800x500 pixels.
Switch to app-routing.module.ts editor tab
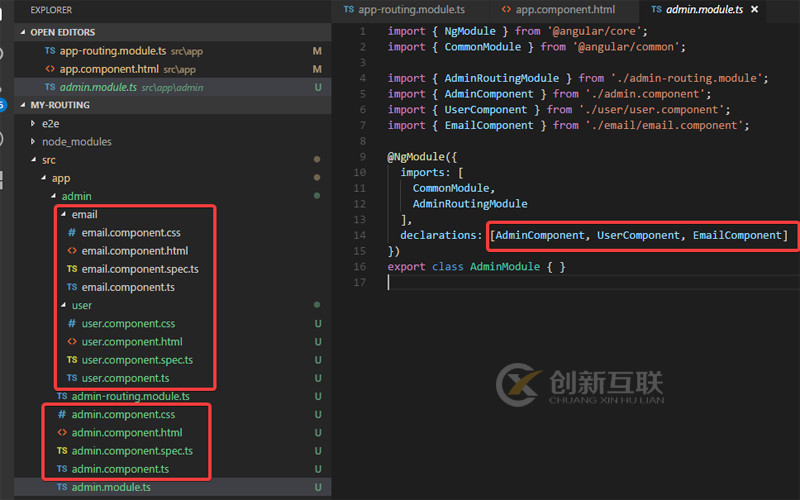point(410,10)
